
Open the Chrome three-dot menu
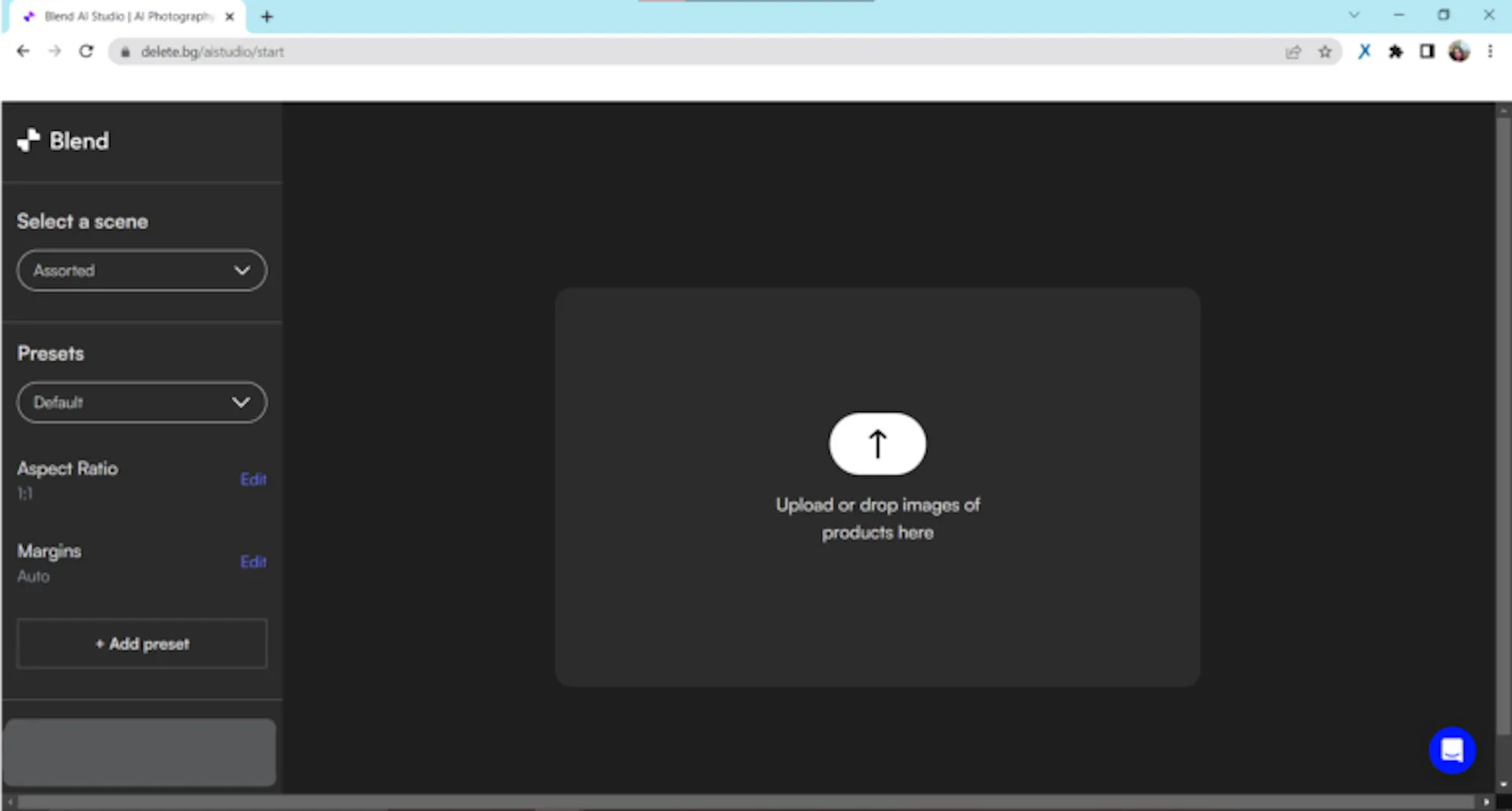click(1490, 51)
